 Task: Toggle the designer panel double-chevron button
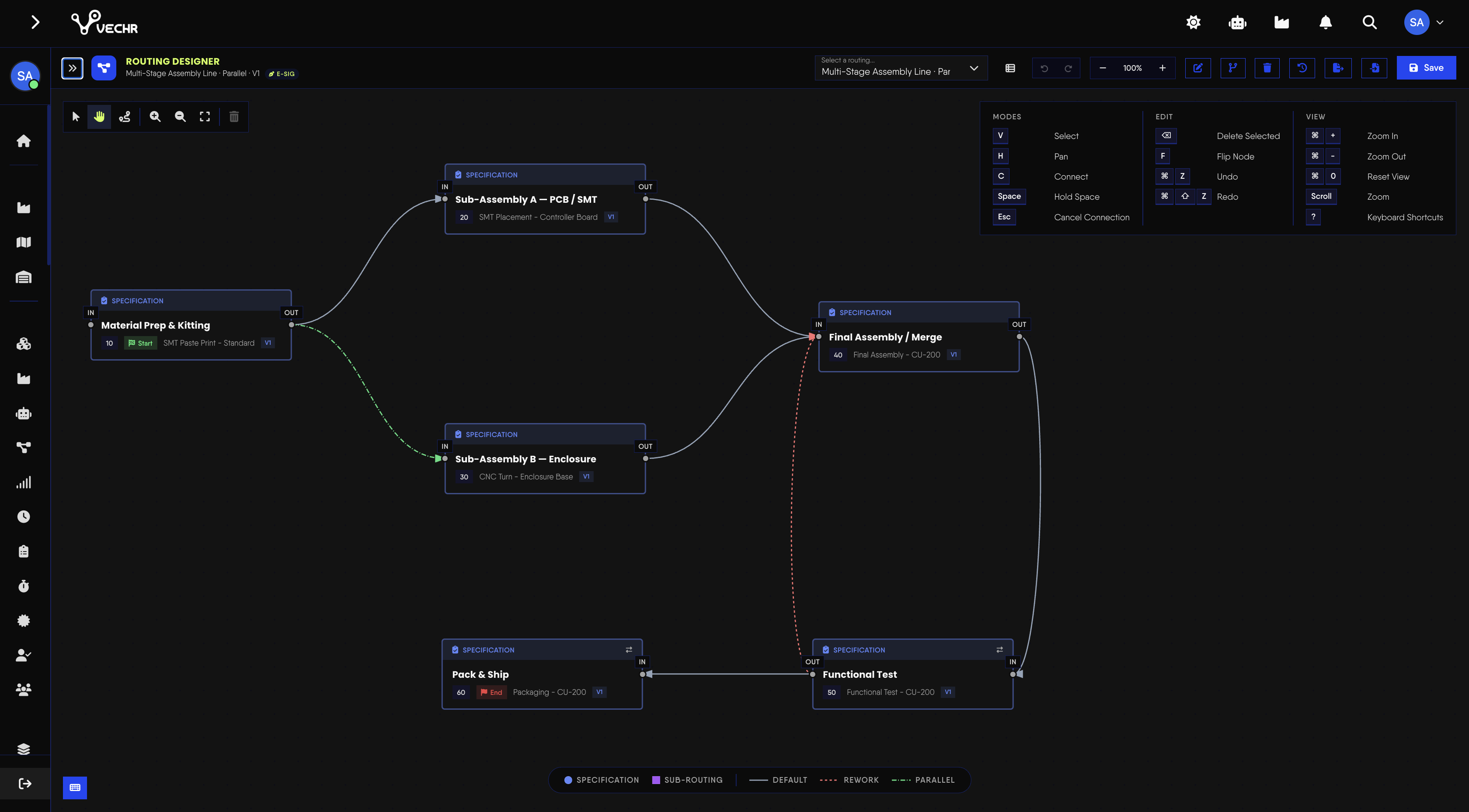click(73, 68)
